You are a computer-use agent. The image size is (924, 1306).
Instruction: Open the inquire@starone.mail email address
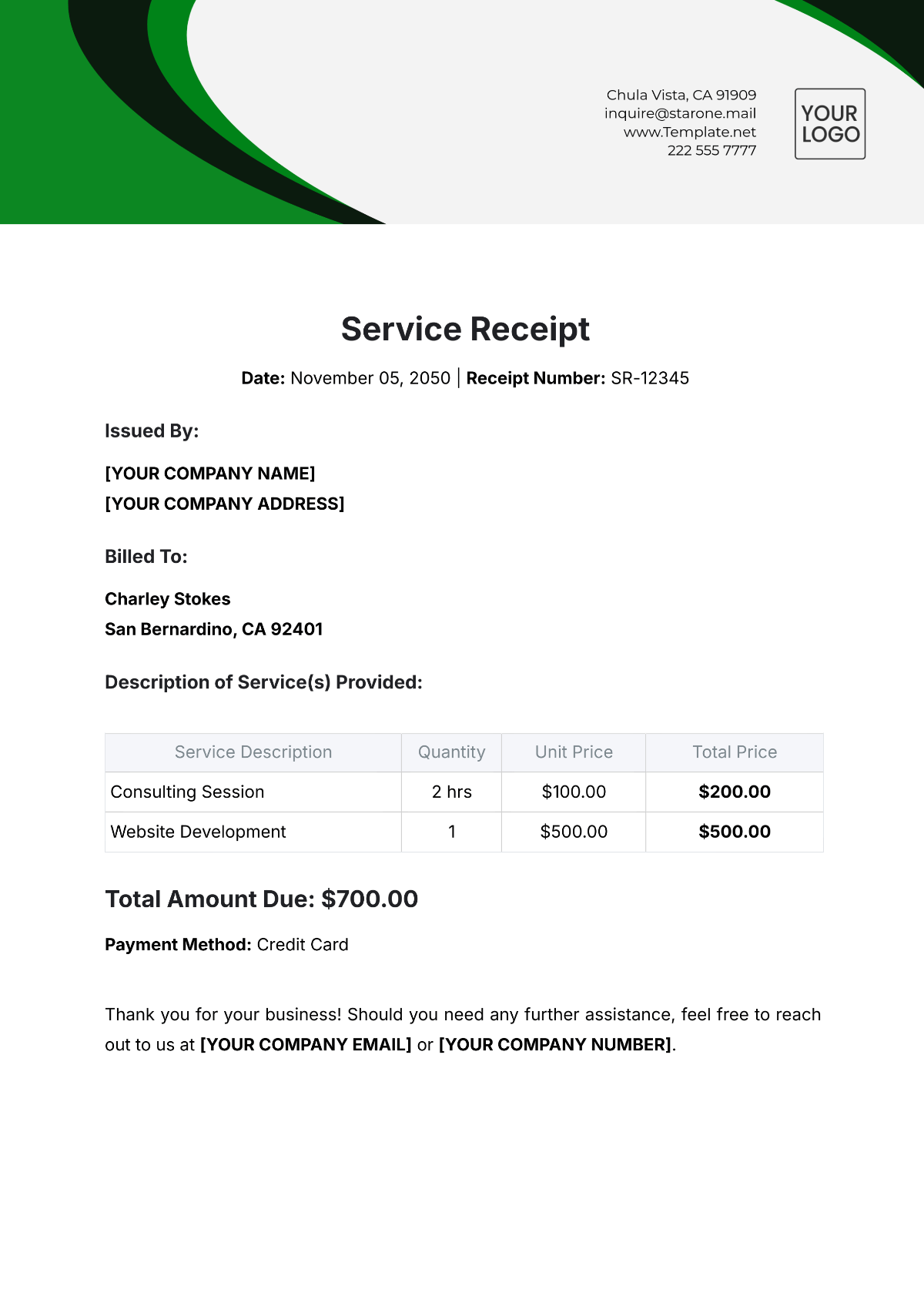pyautogui.click(x=680, y=113)
